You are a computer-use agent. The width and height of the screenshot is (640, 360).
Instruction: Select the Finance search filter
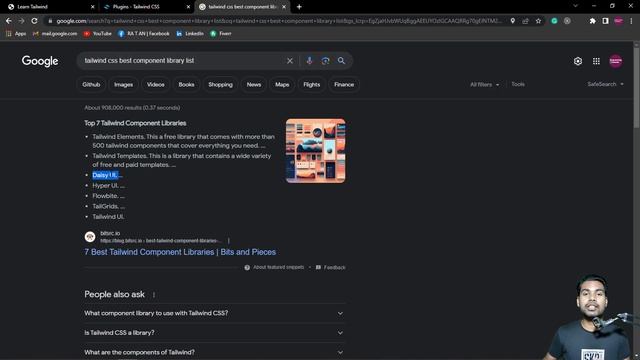point(344,84)
